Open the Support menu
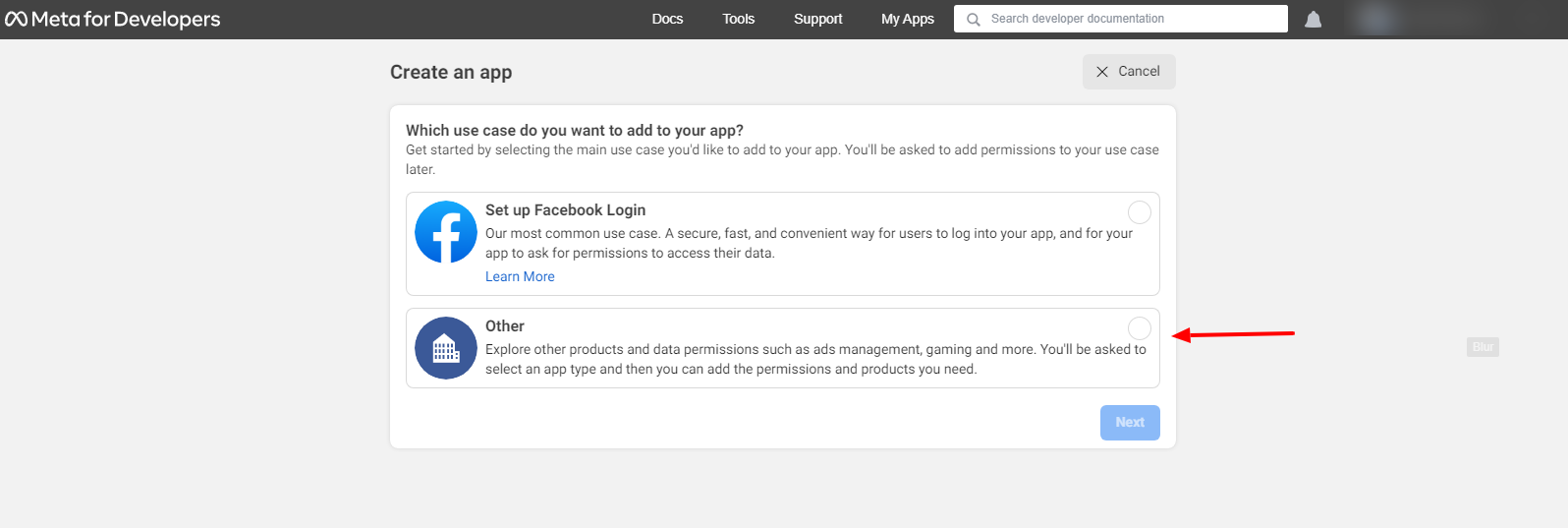Viewport: 1568px width, 528px height. [818, 19]
